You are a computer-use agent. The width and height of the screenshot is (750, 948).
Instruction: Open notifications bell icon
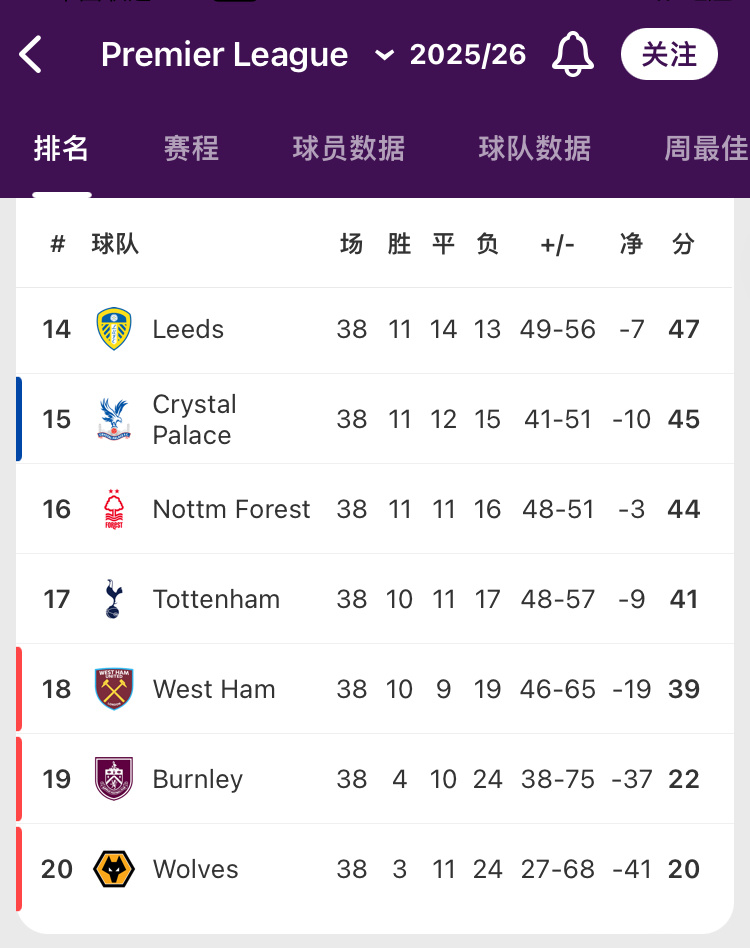(x=572, y=54)
